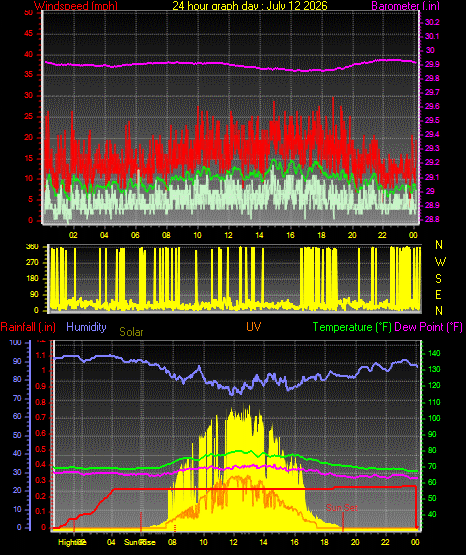Viewport: 466px width, 555px height.
Task: Click the 'S' compass letter on the direction chart
Action: coord(438,279)
